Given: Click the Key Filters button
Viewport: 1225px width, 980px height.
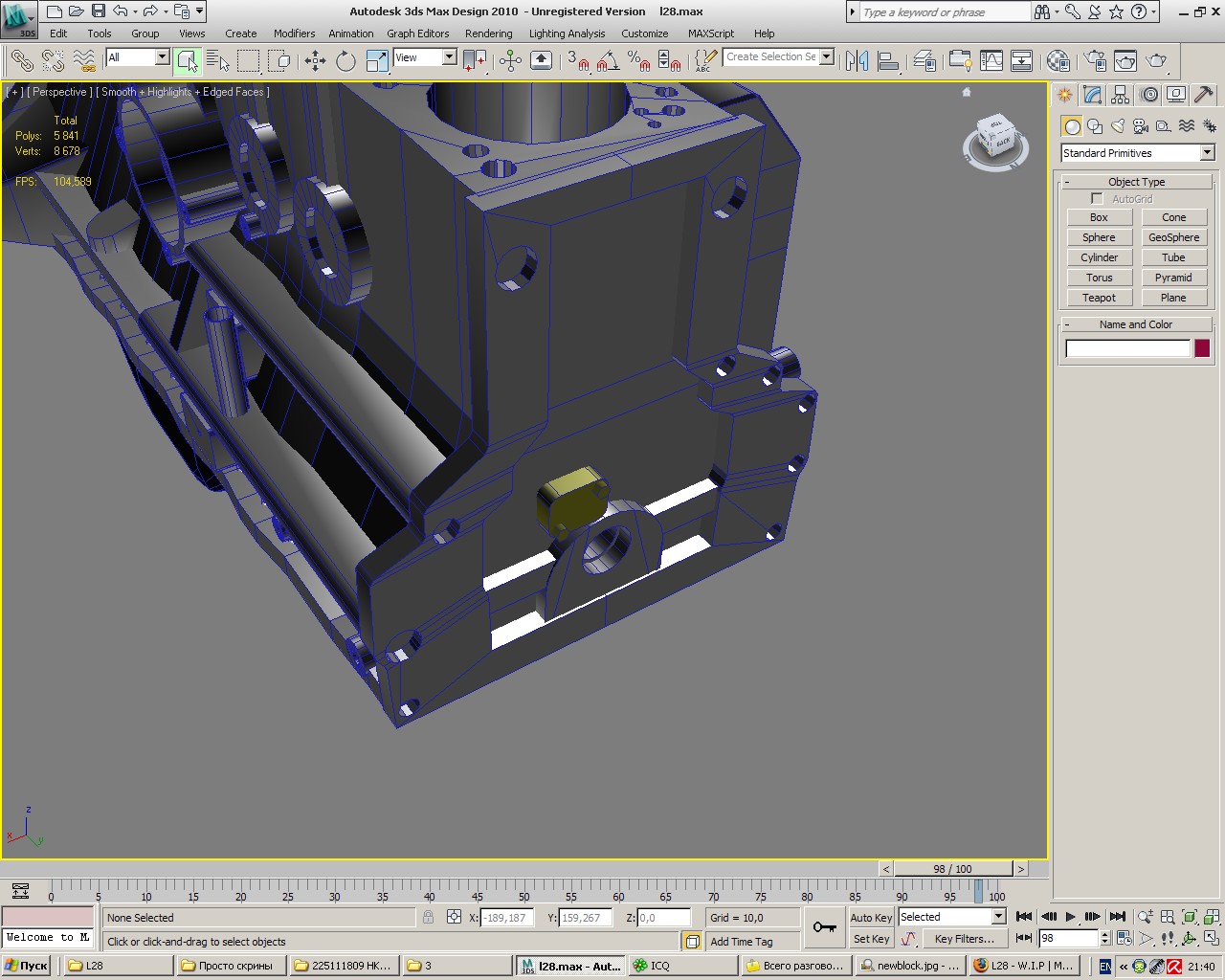Looking at the screenshot, I should point(964,939).
